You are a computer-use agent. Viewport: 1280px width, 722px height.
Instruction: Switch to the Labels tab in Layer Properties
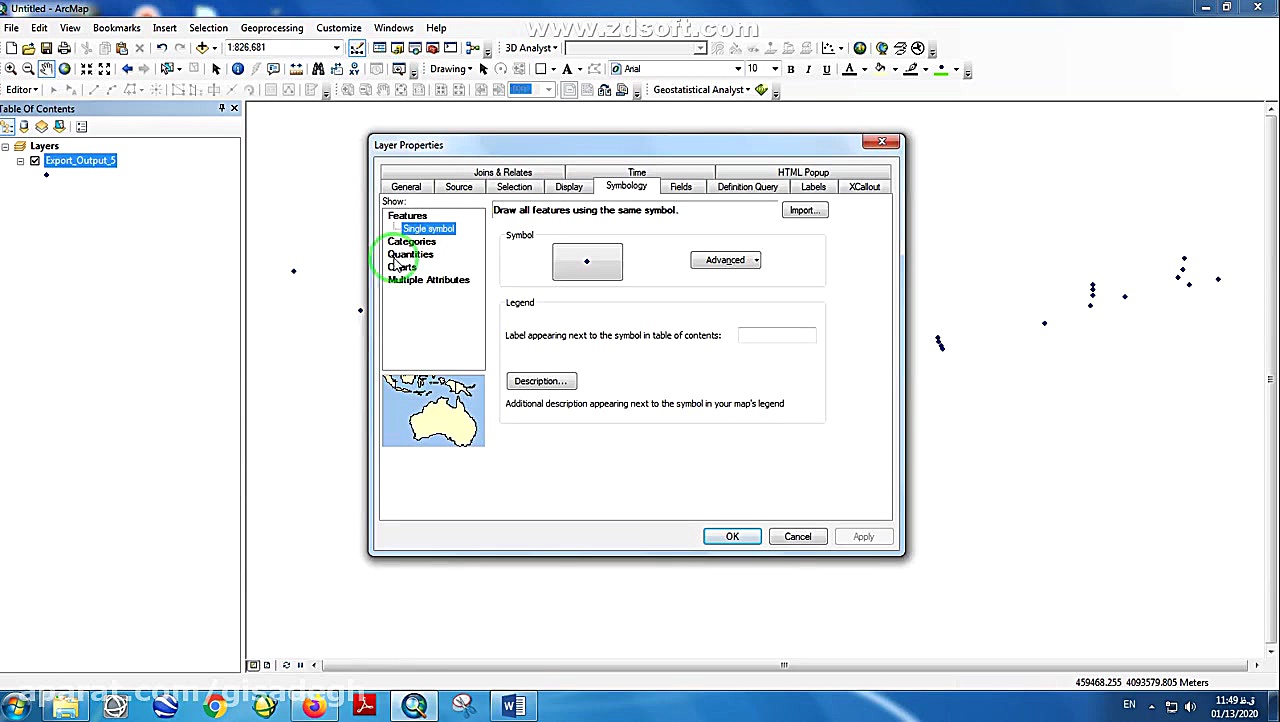[x=813, y=187]
